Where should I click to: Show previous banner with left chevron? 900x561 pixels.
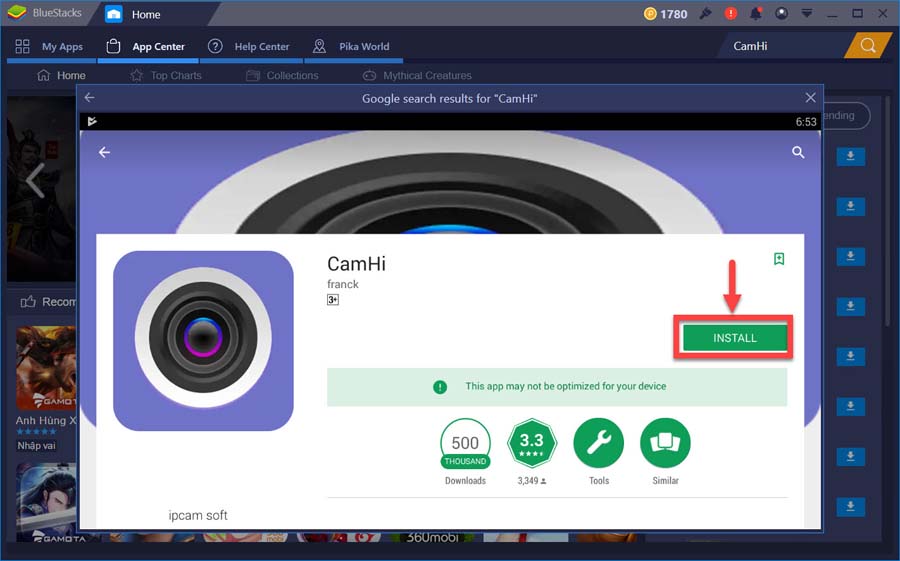(x=35, y=180)
